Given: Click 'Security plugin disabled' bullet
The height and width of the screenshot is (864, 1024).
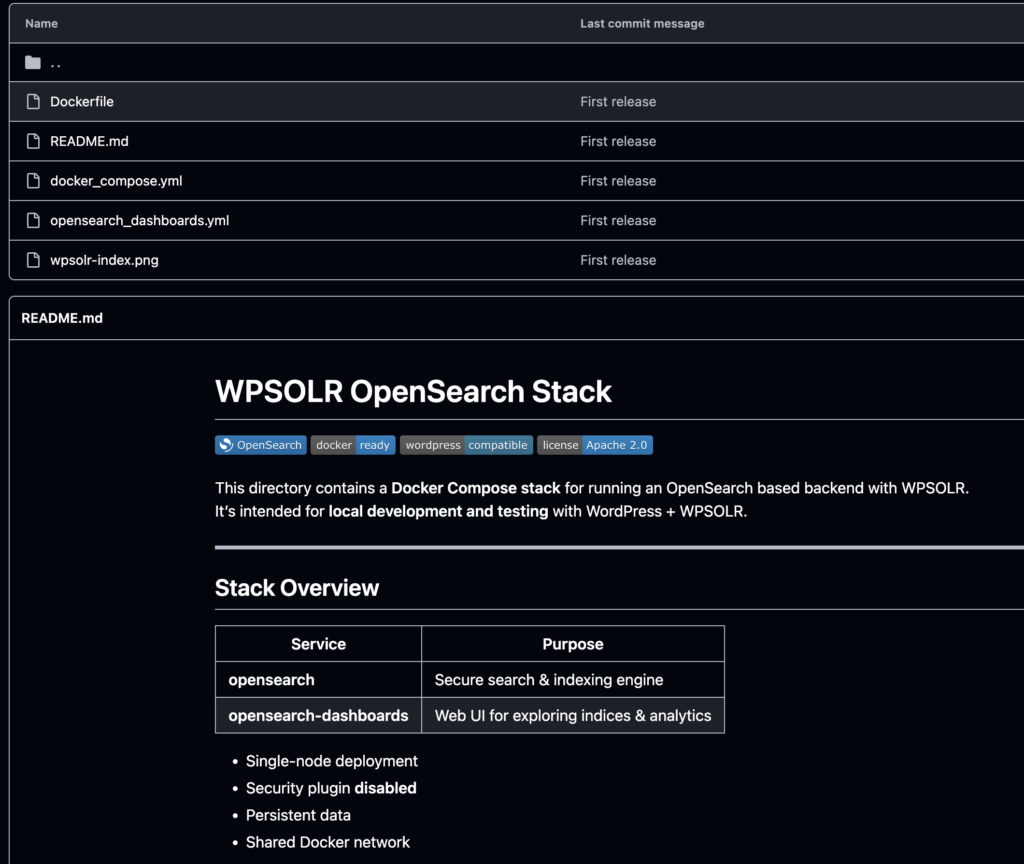Looking at the screenshot, I should tap(331, 788).
